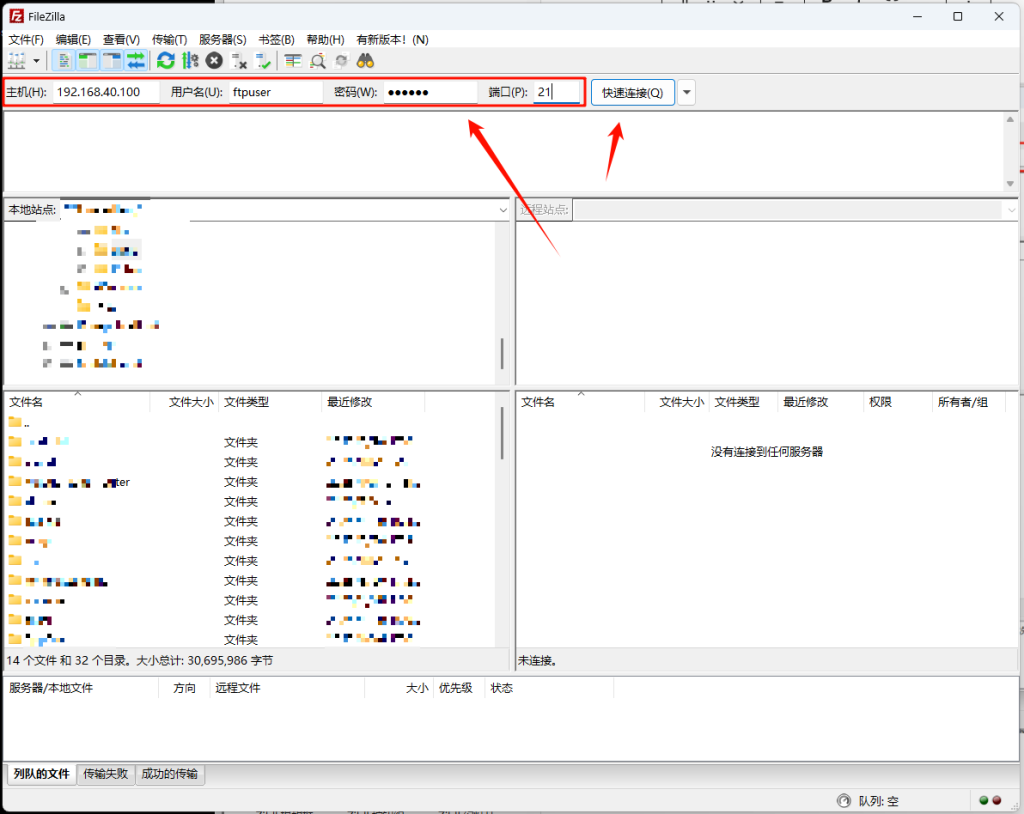The height and width of the screenshot is (814, 1024).
Task: Switch to the 传输失败 tab
Action: click(105, 774)
